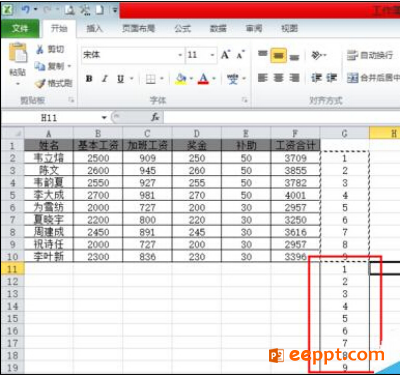Click the Undo arrow in quick access toolbar
The height and width of the screenshot is (376, 400).
click(26, 10)
